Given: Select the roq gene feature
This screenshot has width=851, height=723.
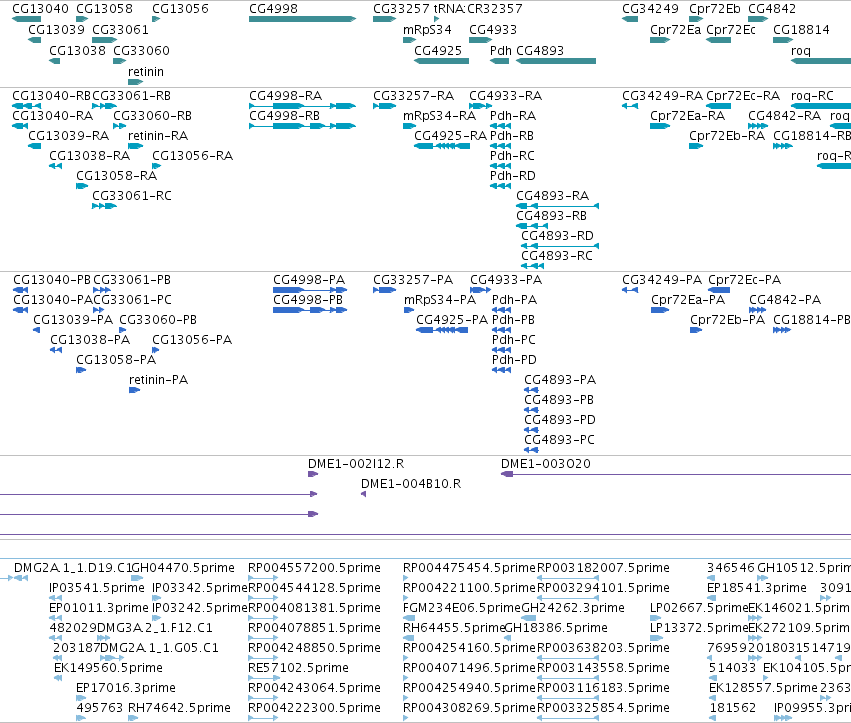Looking at the screenshot, I should tap(821, 61).
